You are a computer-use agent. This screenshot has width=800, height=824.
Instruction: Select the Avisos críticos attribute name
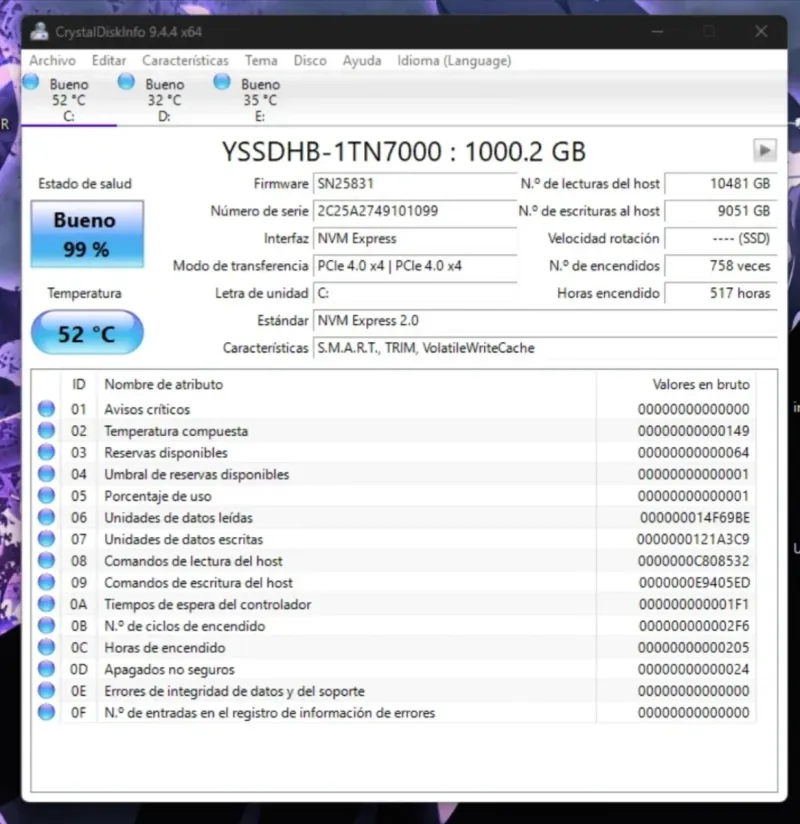click(x=147, y=409)
